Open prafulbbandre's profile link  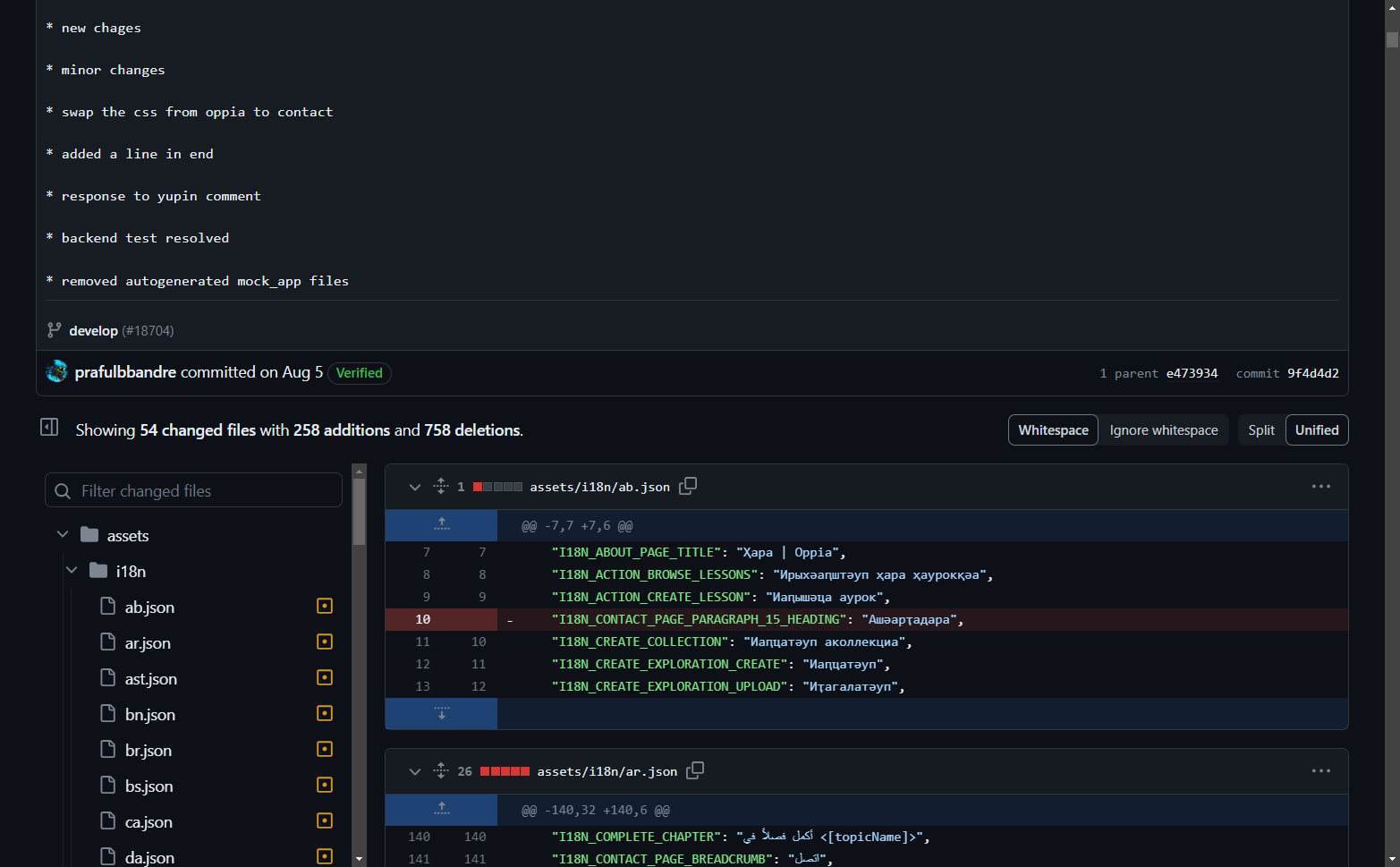pos(125,372)
